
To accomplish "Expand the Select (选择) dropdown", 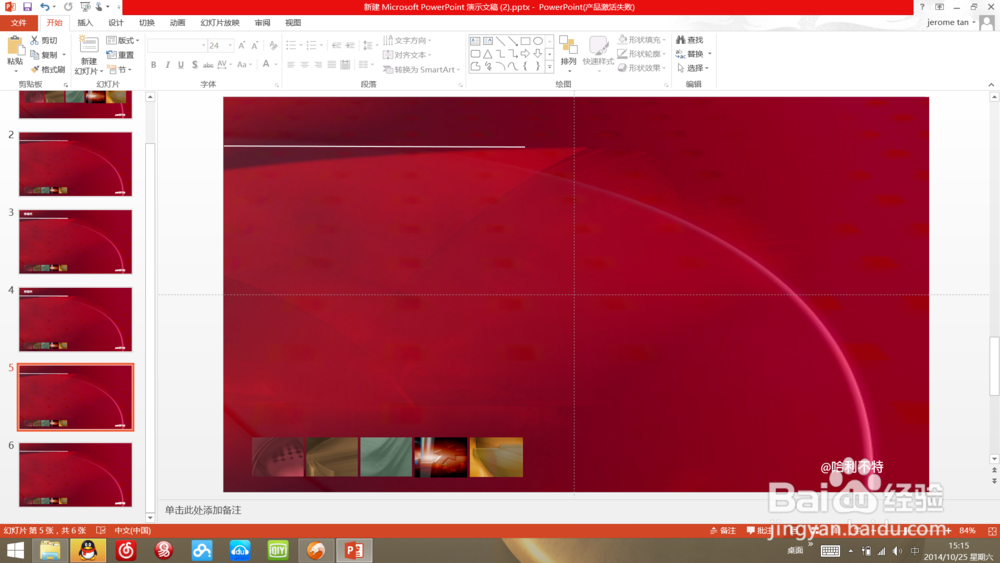I will [x=693, y=68].
